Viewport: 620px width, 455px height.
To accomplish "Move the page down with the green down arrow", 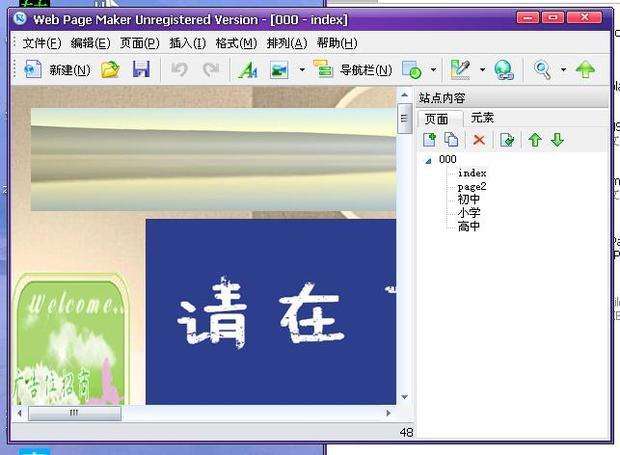I will 557,140.
